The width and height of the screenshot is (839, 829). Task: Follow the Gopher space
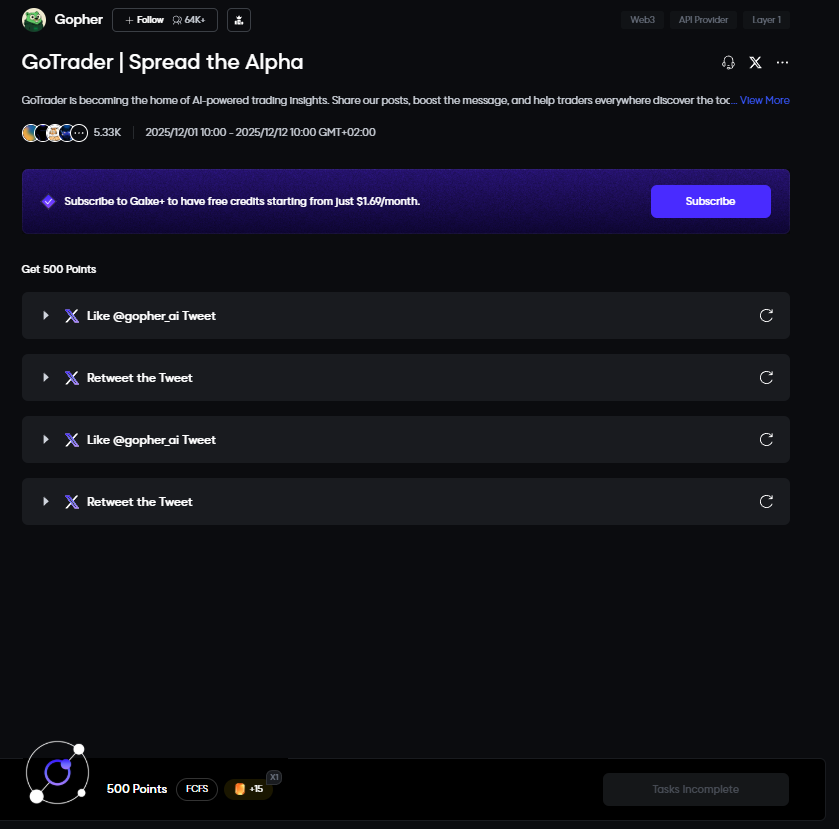[144, 20]
